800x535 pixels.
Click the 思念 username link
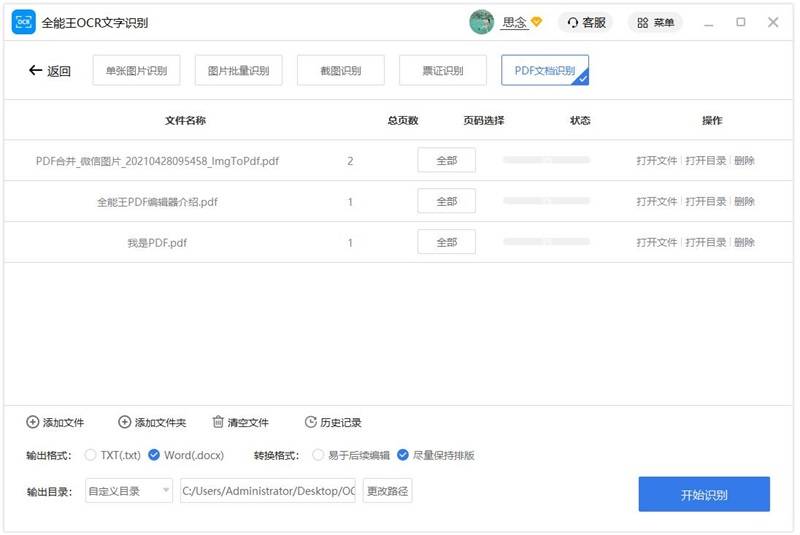[514, 22]
